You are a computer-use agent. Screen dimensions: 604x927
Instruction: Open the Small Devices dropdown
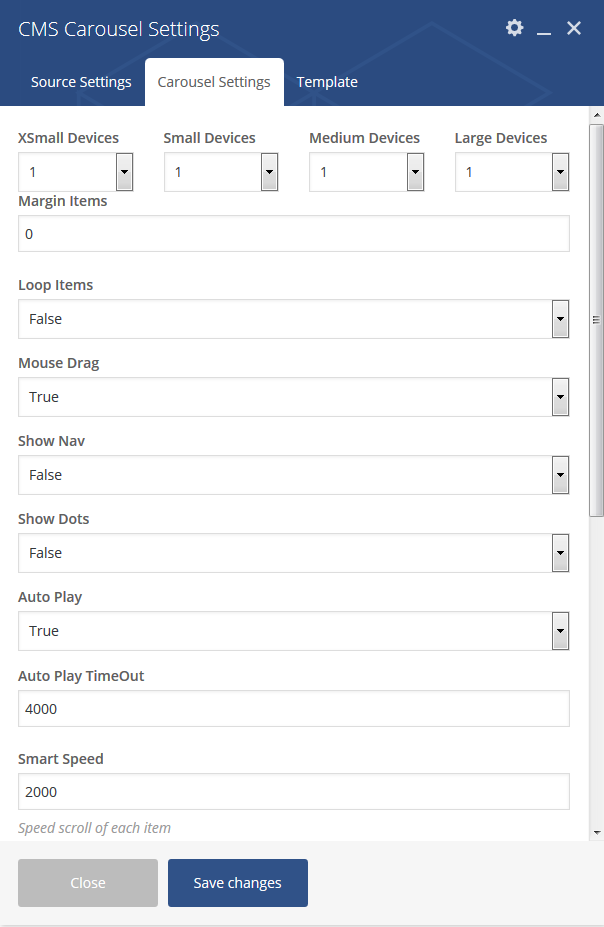(221, 172)
